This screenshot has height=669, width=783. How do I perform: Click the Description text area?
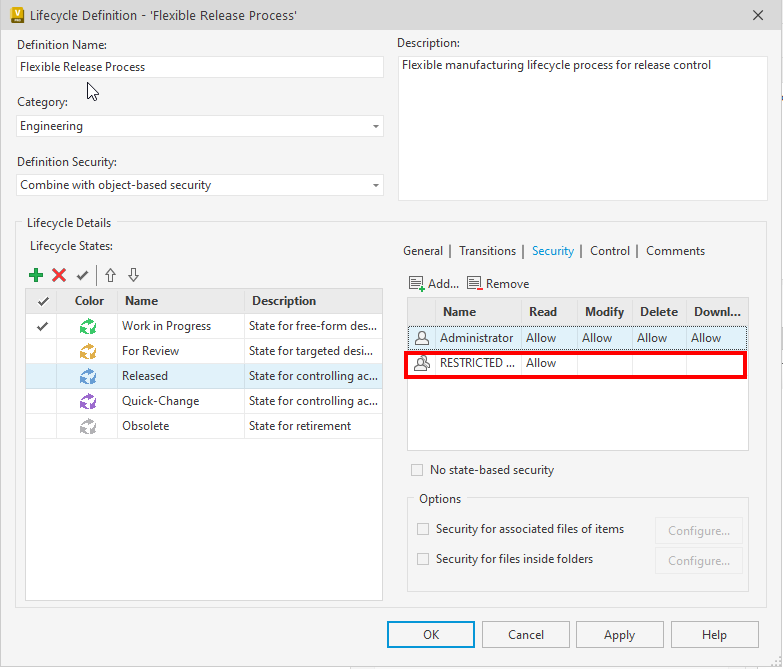pos(583,128)
